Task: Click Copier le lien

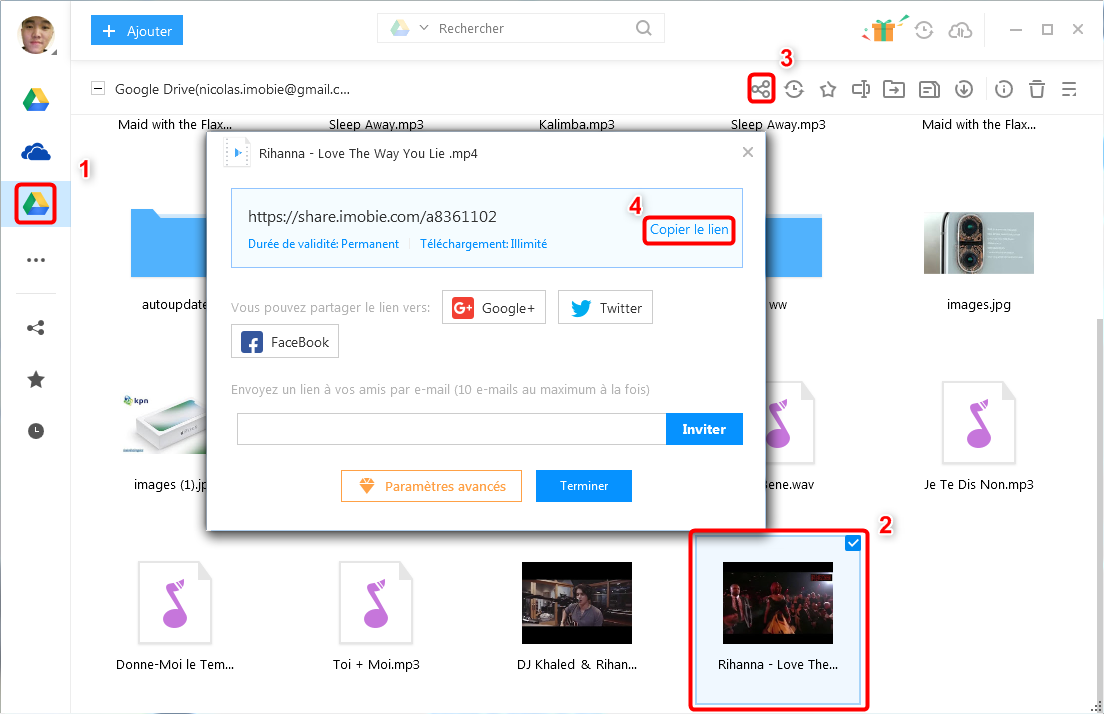Action: 689,230
